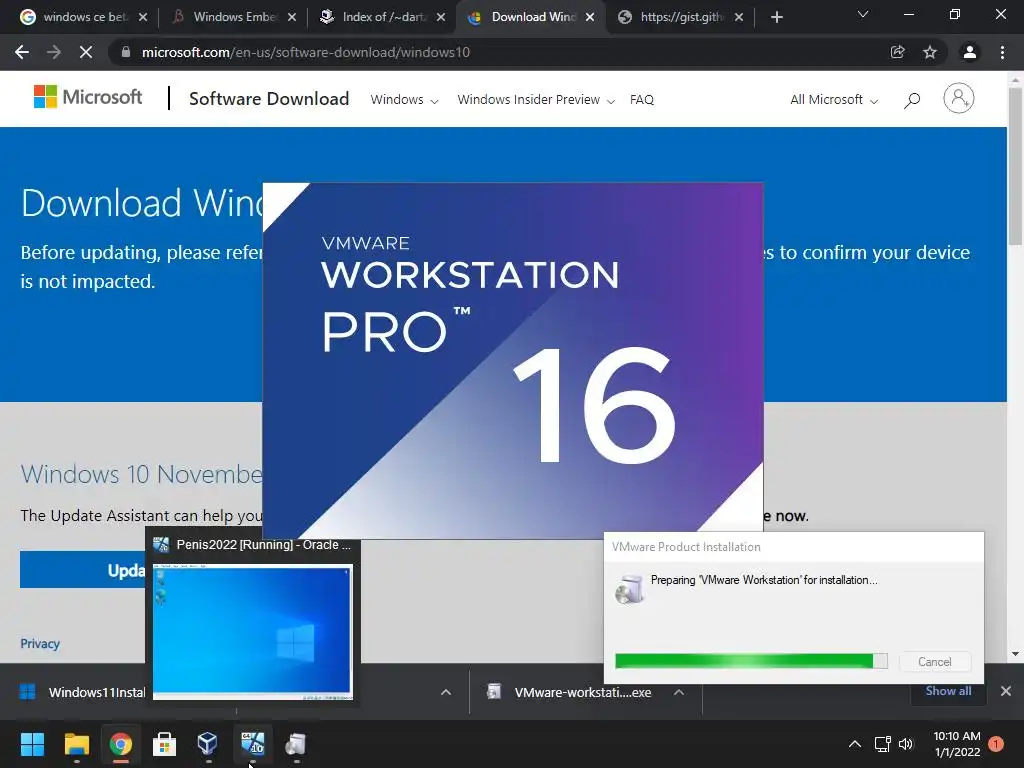Click the Privacy link
1024x768 pixels.
click(40, 644)
